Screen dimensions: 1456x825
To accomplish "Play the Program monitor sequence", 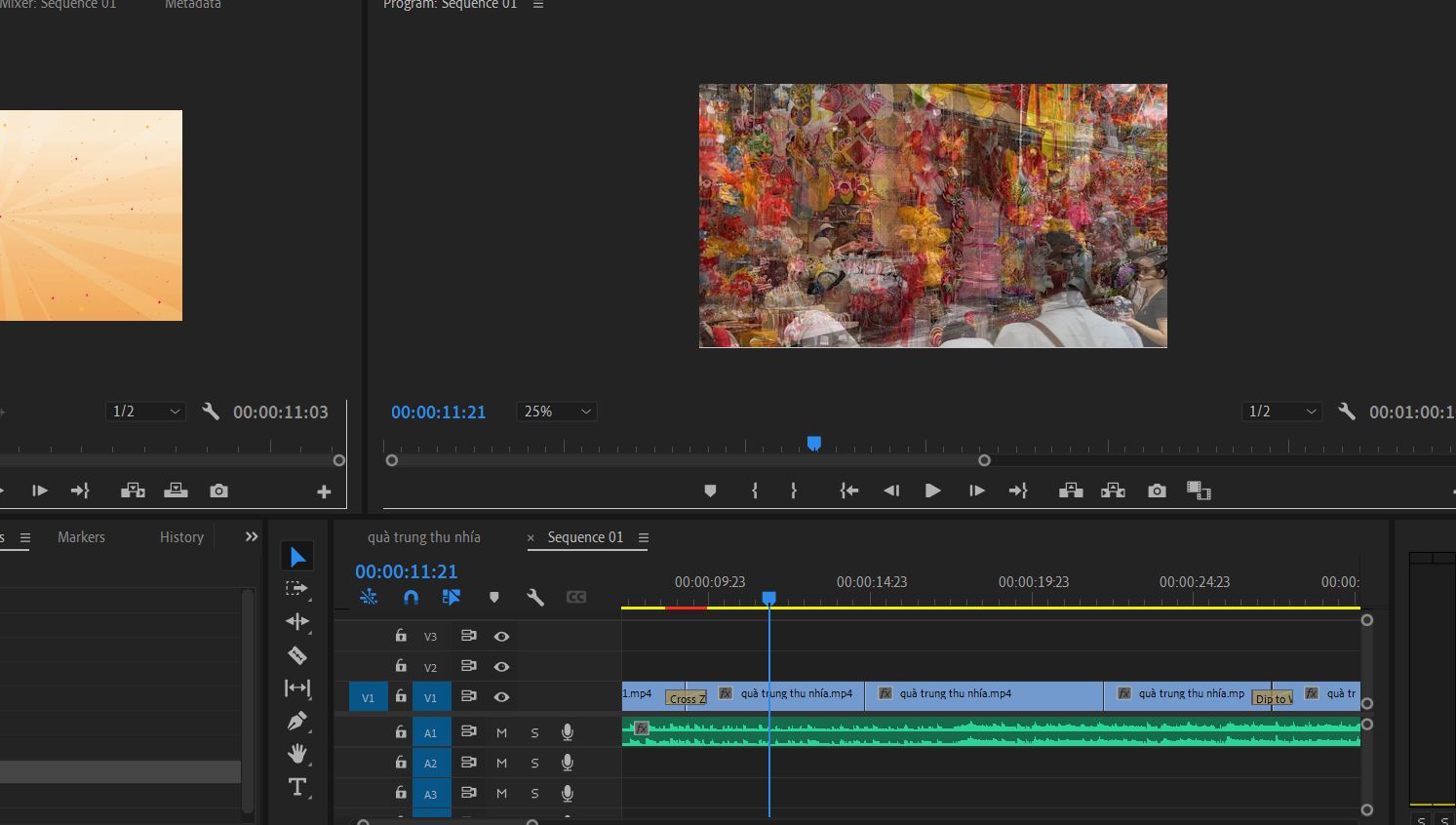I will click(x=932, y=491).
